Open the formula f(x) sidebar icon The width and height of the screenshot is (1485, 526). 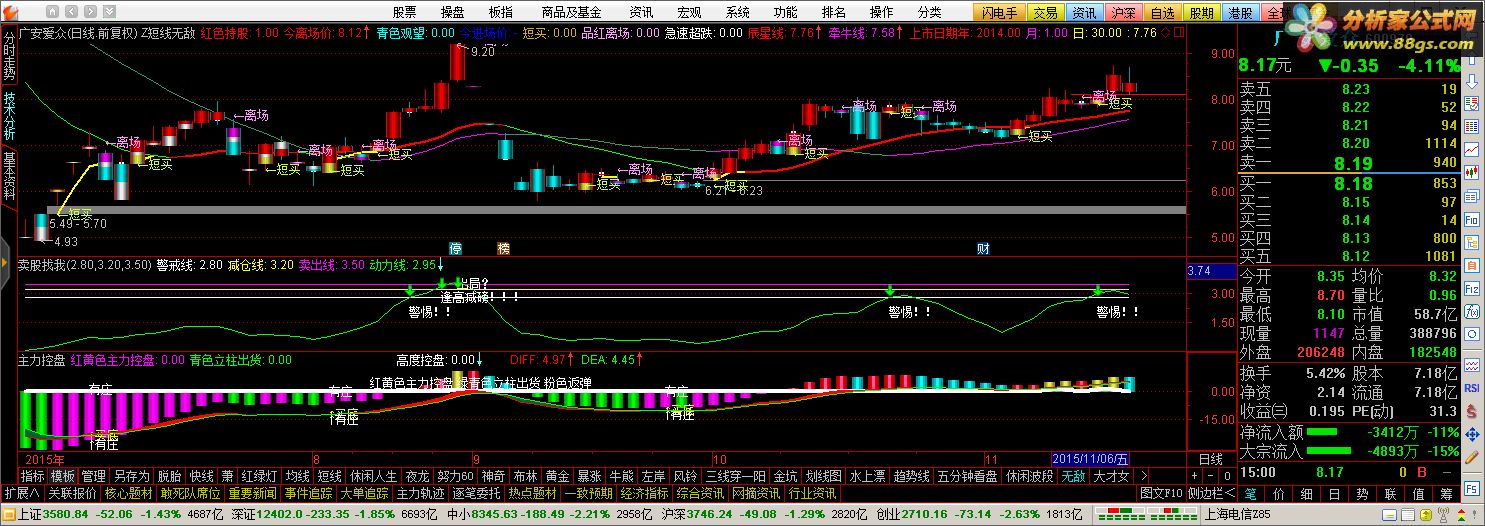point(1471,310)
